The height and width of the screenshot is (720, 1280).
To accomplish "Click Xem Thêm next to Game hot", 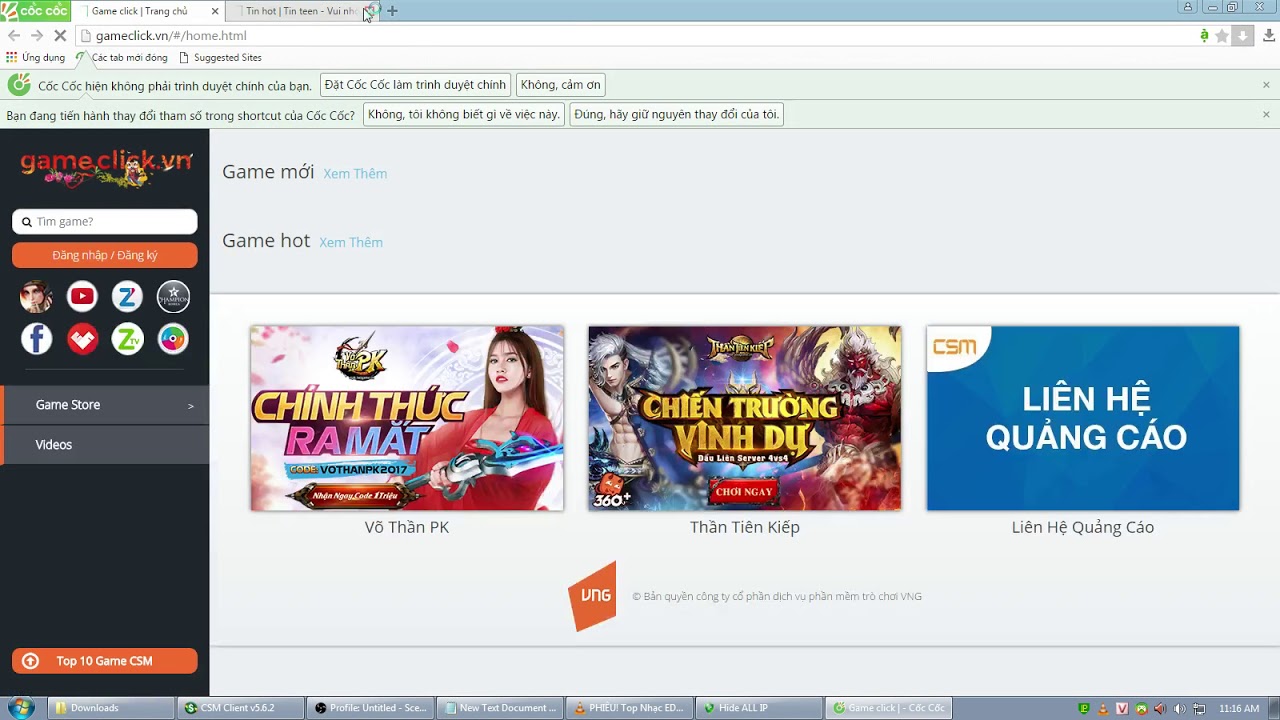I will click(x=351, y=243).
